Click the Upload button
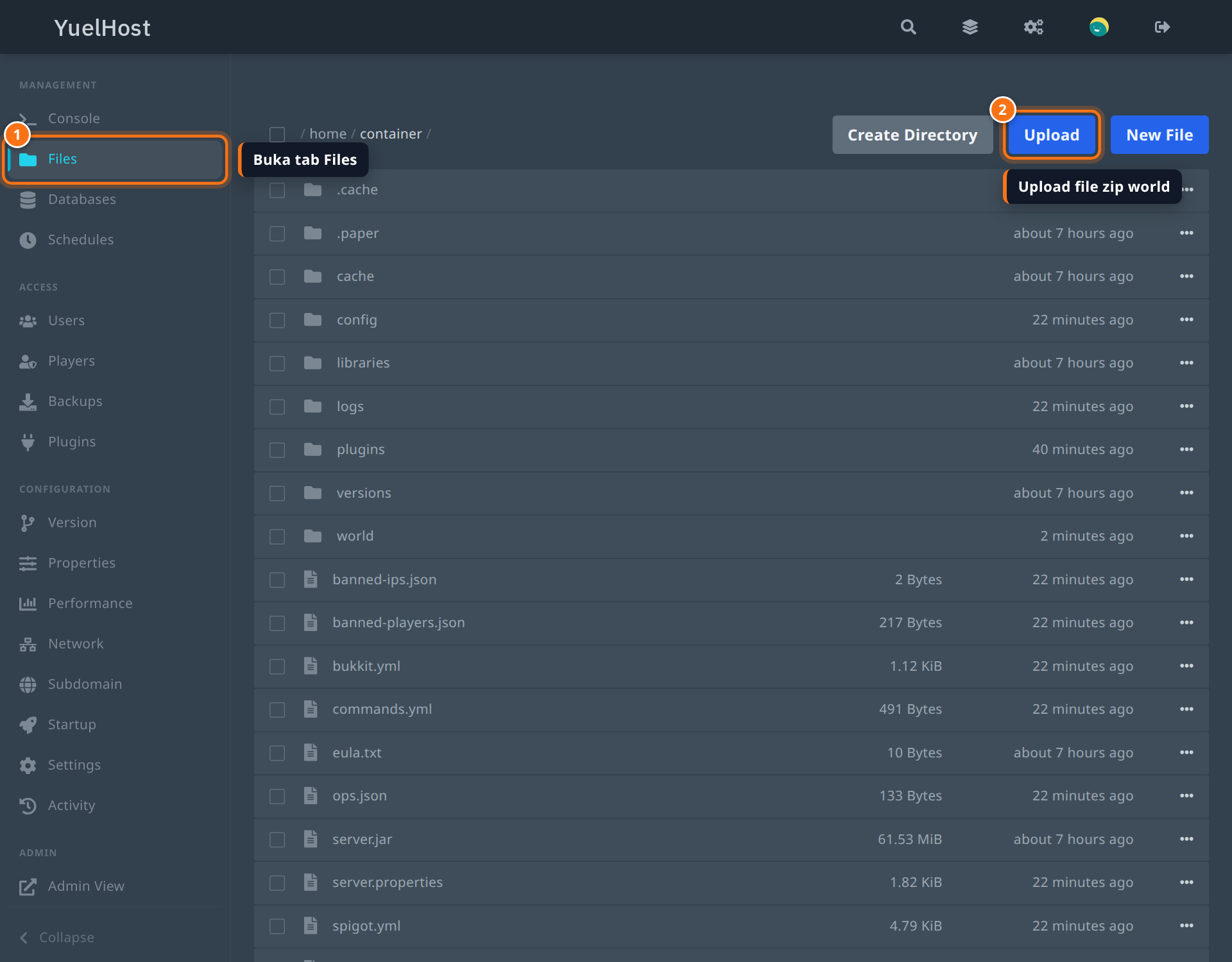The width and height of the screenshot is (1232, 962). coord(1052,135)
